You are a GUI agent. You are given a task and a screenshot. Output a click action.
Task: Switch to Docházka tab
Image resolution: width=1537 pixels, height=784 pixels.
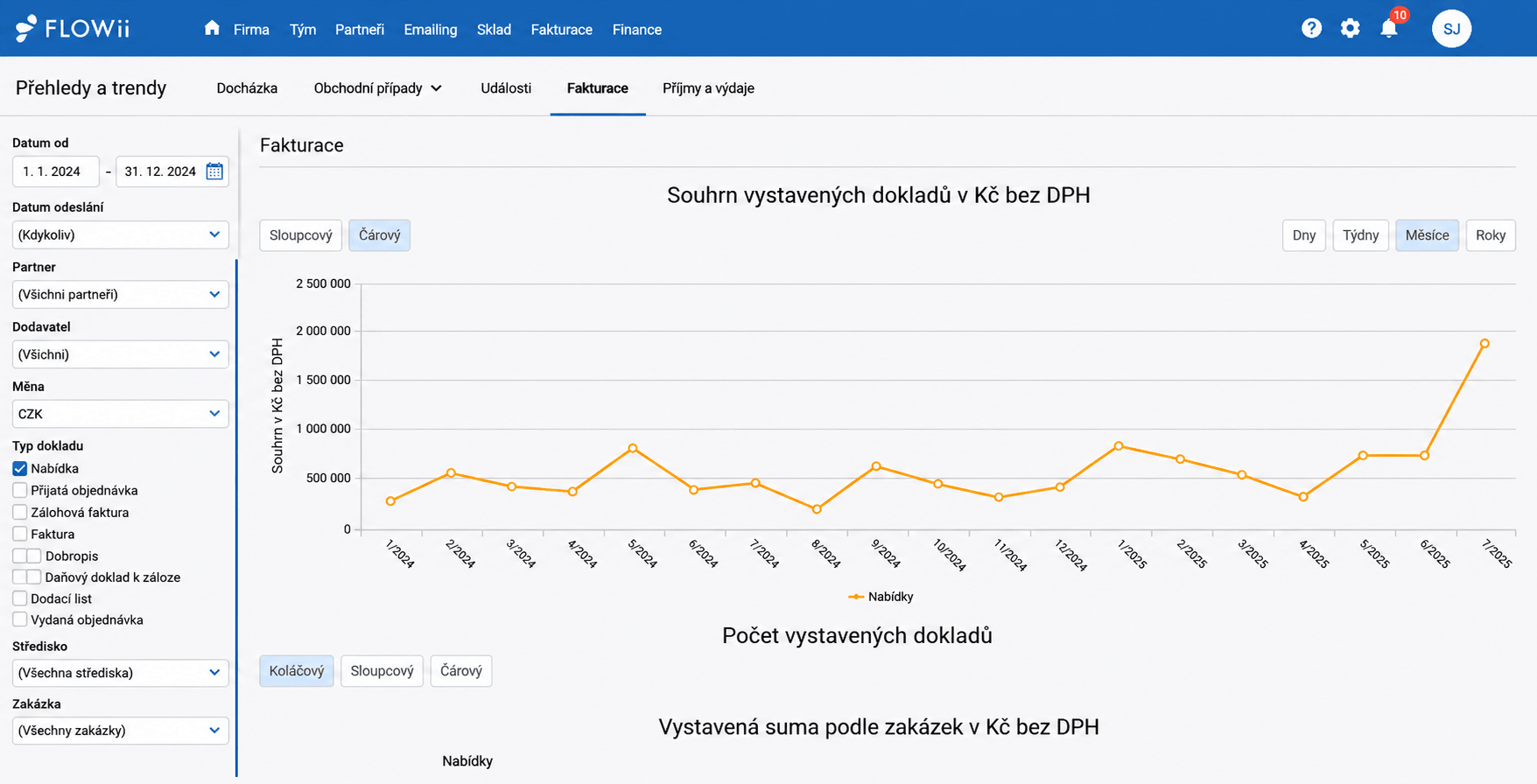pos(247,88)
